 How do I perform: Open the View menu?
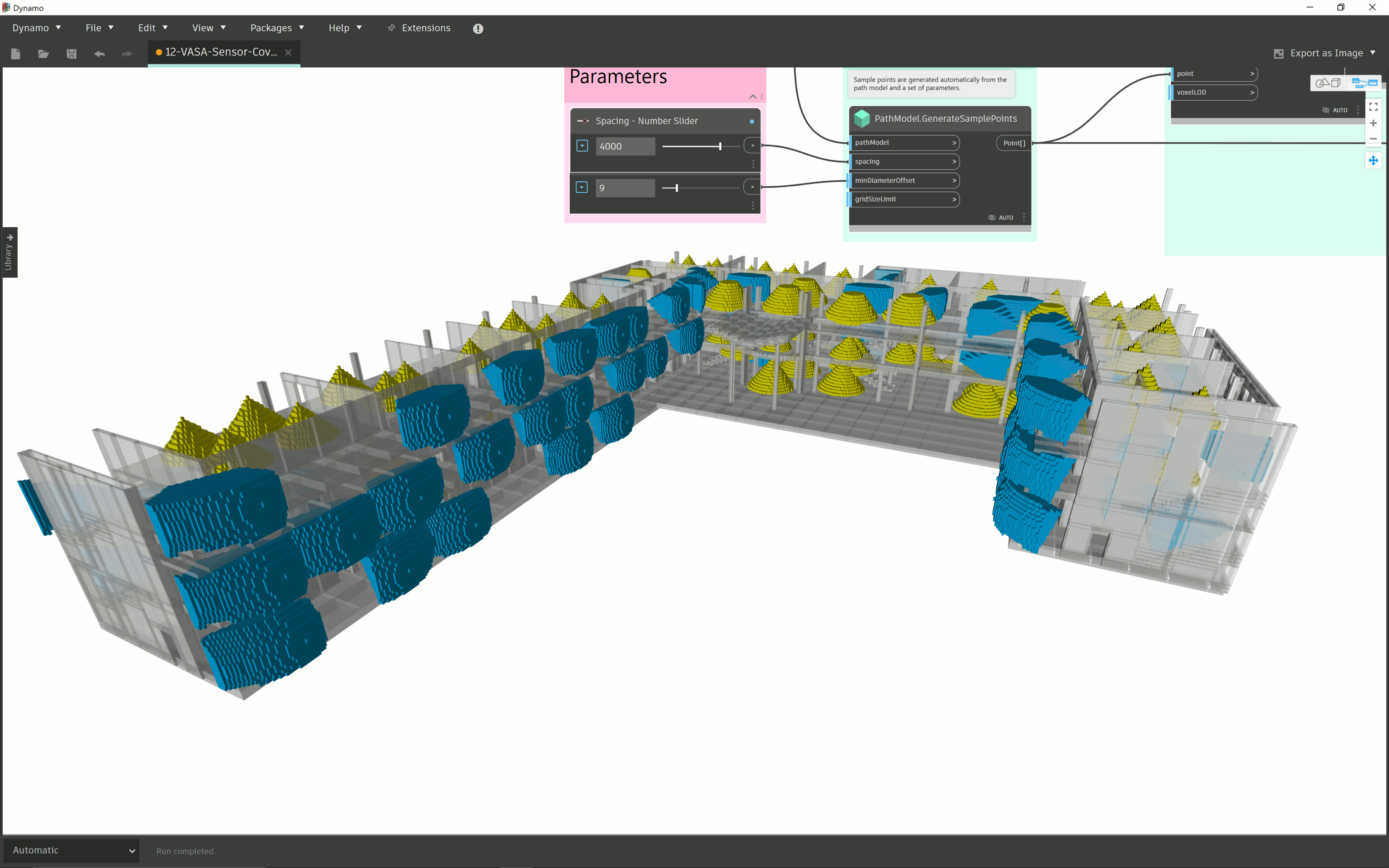pos(209,28)
